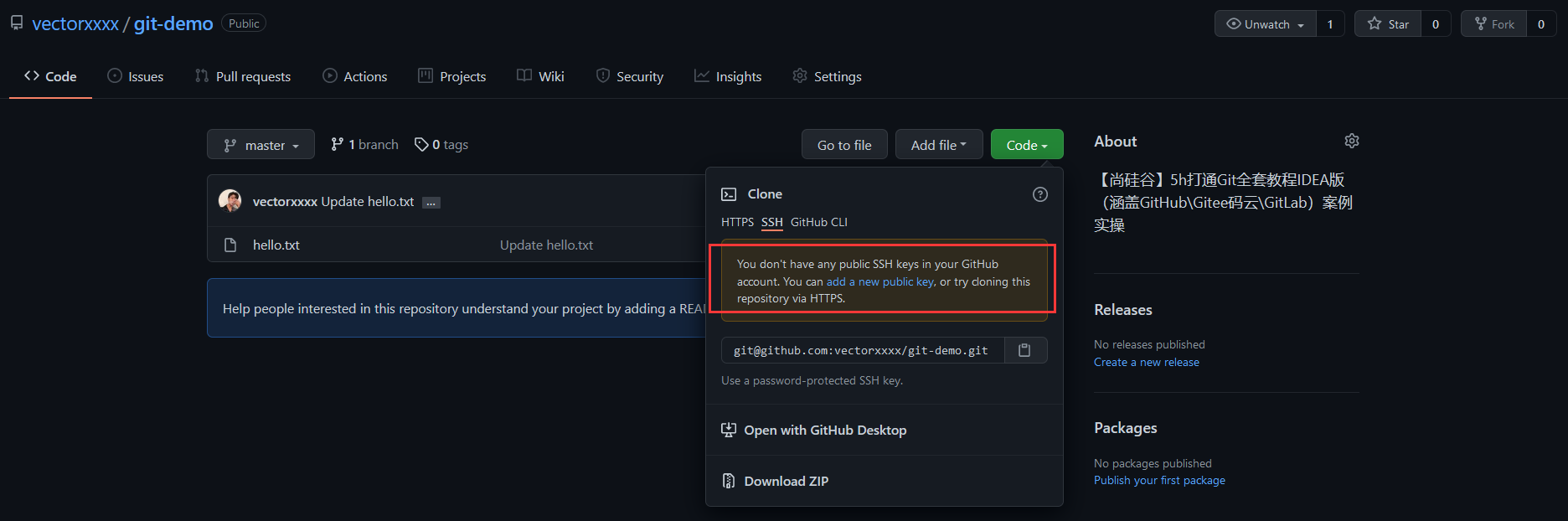Open the Pull requests tab

click(x=243, y=76)
